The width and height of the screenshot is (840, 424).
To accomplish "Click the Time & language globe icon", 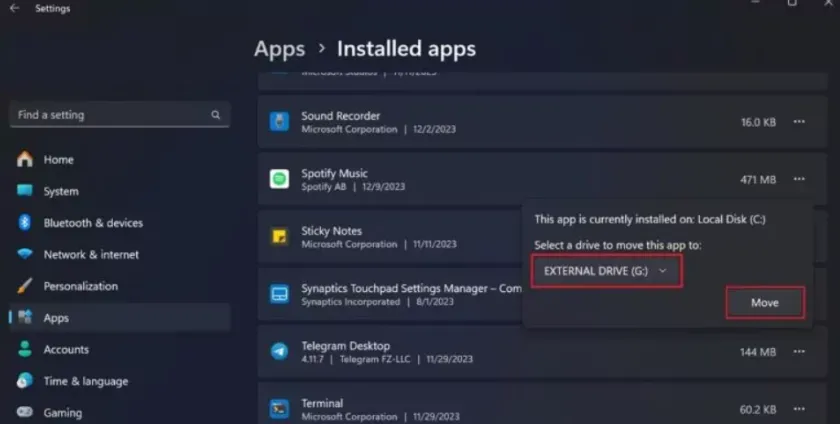I will 25,381.
